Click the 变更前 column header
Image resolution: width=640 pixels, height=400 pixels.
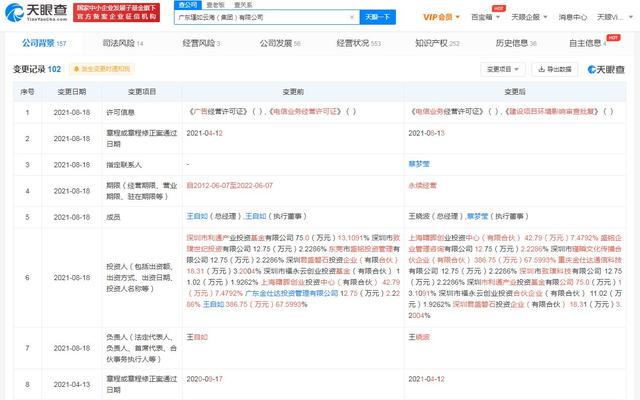click(x=293, y=92)
